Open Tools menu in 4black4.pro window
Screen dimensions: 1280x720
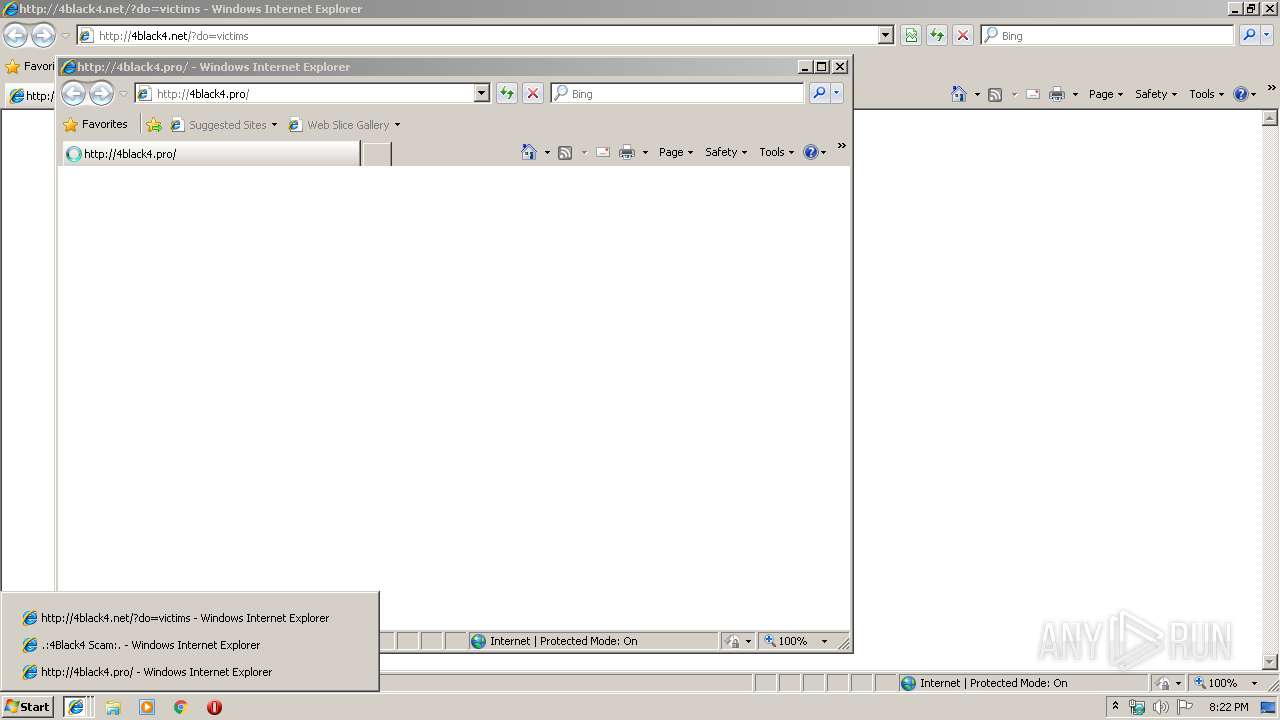click(777, 152)
